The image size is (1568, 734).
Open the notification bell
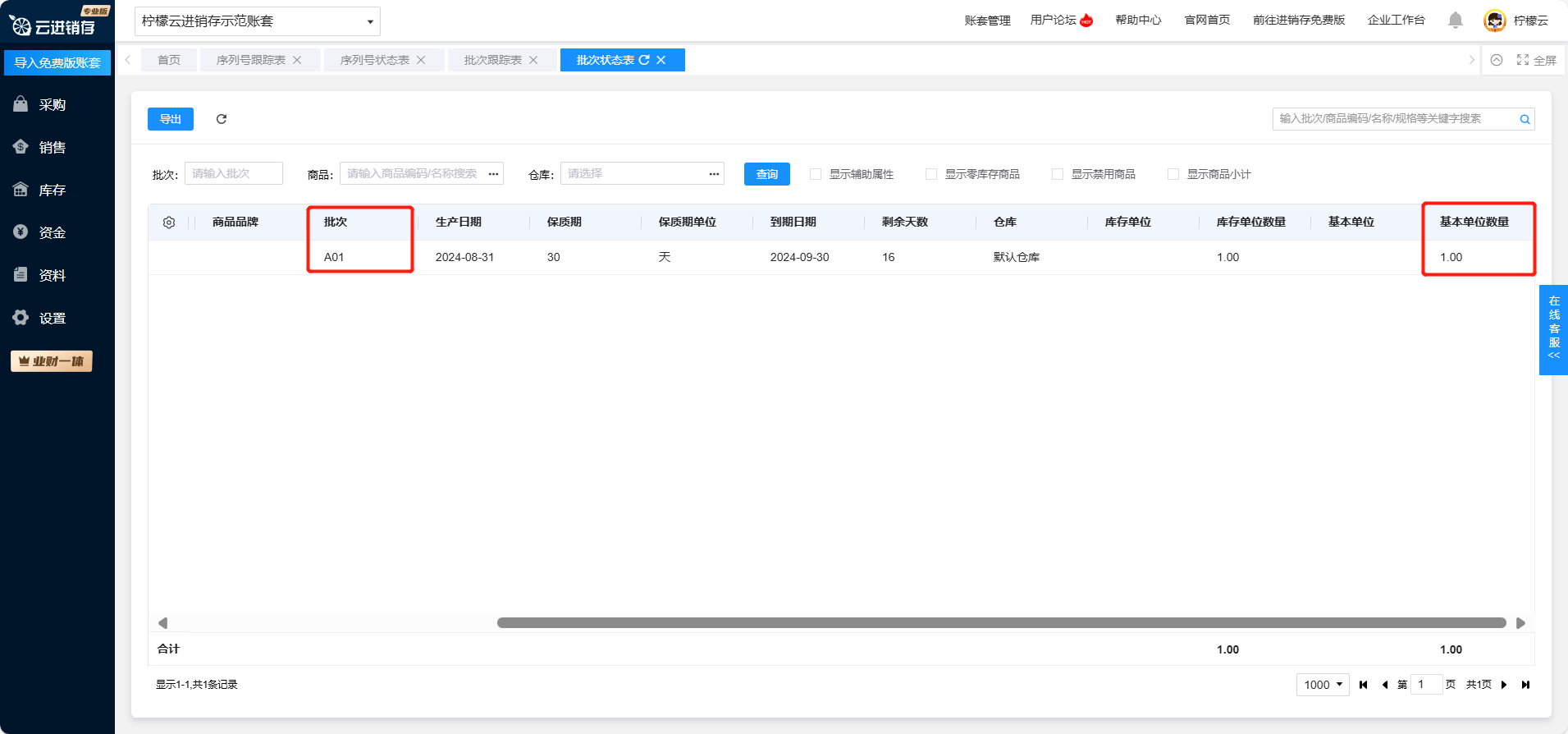[x=1456, y=21]
